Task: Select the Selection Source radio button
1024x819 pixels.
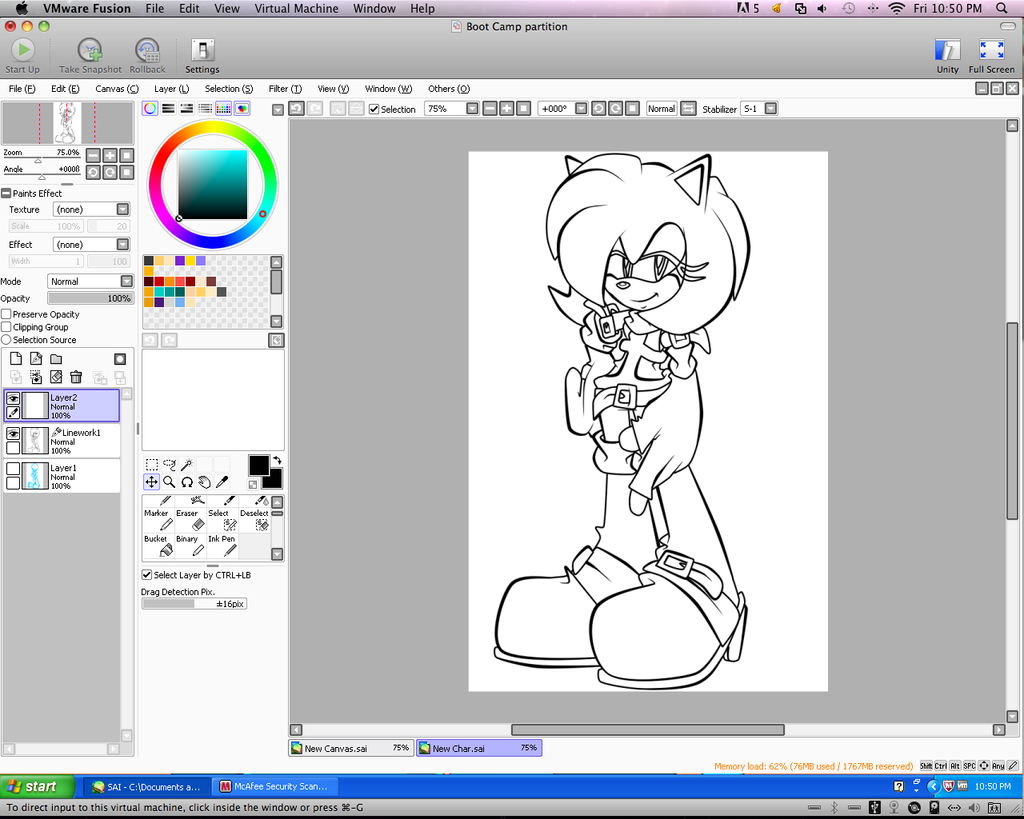Action: pyautogui.click(x=7, y=340)
